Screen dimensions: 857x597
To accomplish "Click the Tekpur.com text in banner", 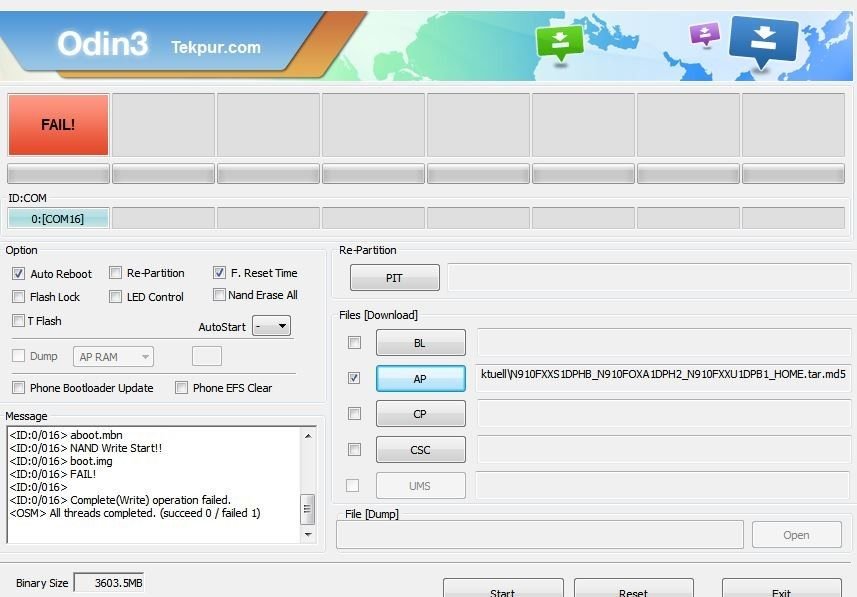I will point(216,48).
